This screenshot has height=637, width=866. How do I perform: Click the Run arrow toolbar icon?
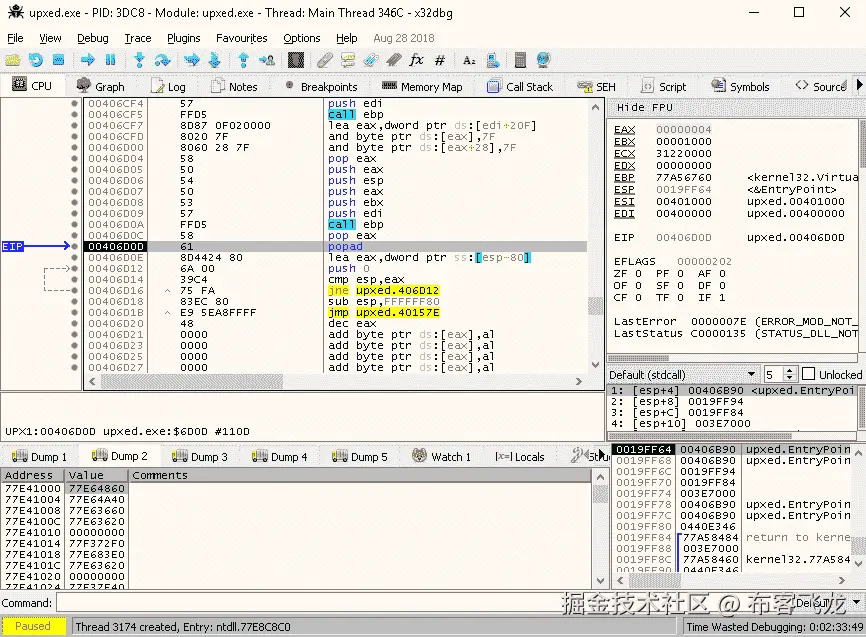[x=88, y=61]
